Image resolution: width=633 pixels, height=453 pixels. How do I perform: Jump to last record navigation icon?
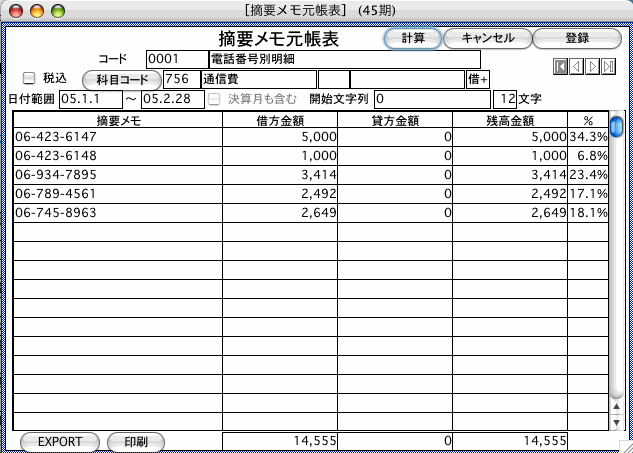[607, 66]
